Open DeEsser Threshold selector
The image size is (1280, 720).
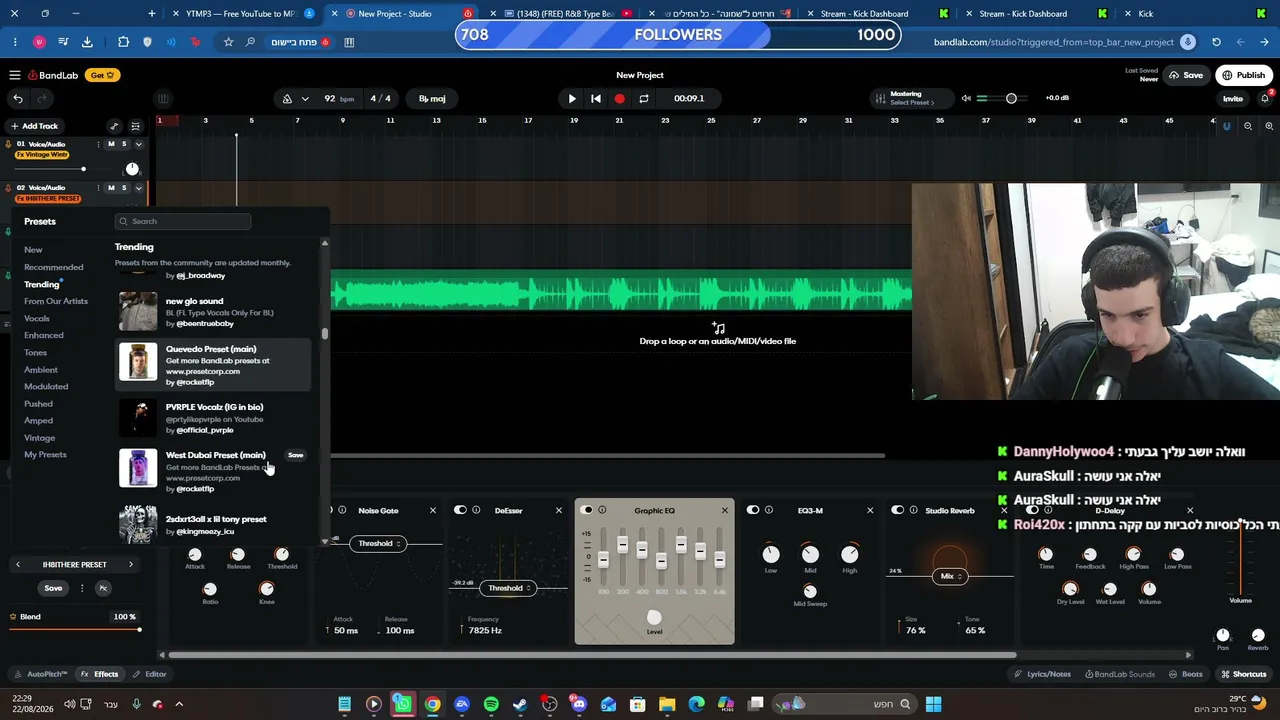508,588
